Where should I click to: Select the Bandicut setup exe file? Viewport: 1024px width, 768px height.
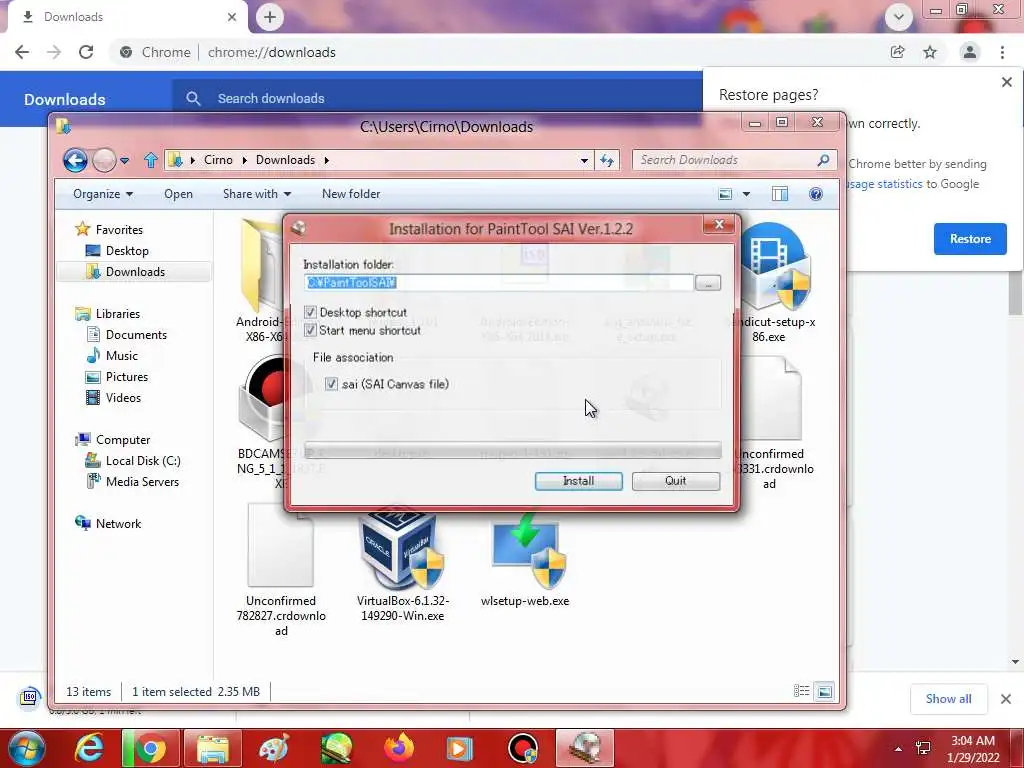(774, 283)
